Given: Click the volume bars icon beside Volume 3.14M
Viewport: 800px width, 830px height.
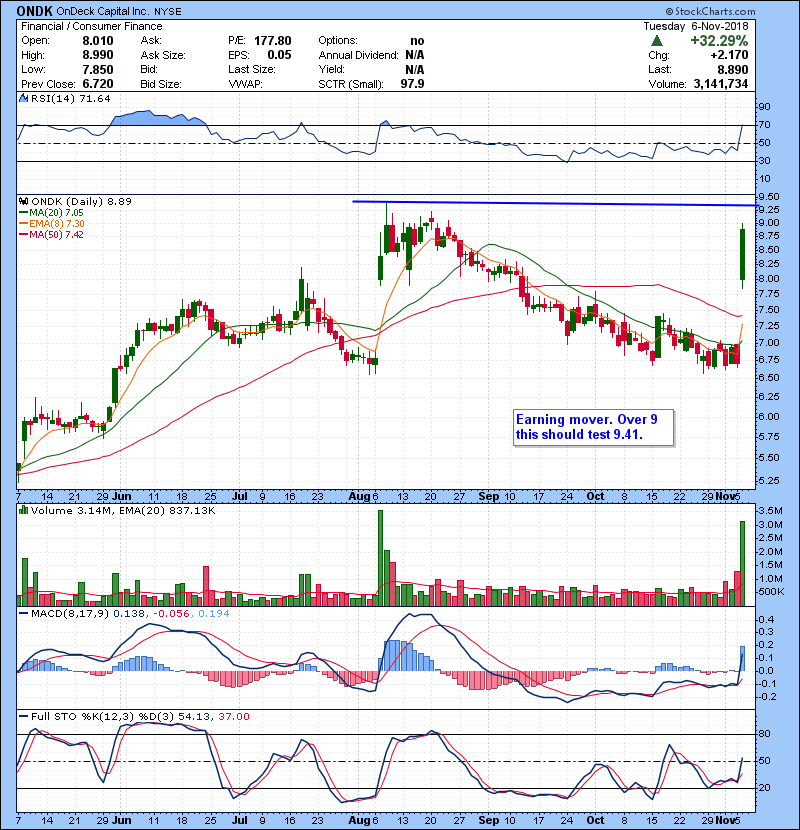Looking at the screenshot, I should click(x=24, y=510).
